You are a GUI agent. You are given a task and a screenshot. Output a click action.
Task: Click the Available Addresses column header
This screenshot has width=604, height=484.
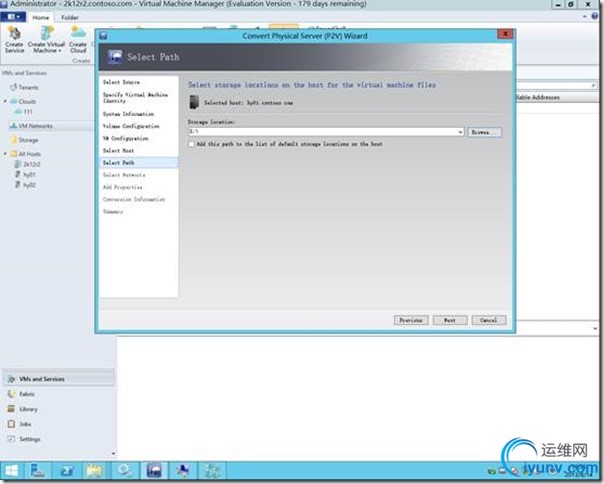[538, 97]
